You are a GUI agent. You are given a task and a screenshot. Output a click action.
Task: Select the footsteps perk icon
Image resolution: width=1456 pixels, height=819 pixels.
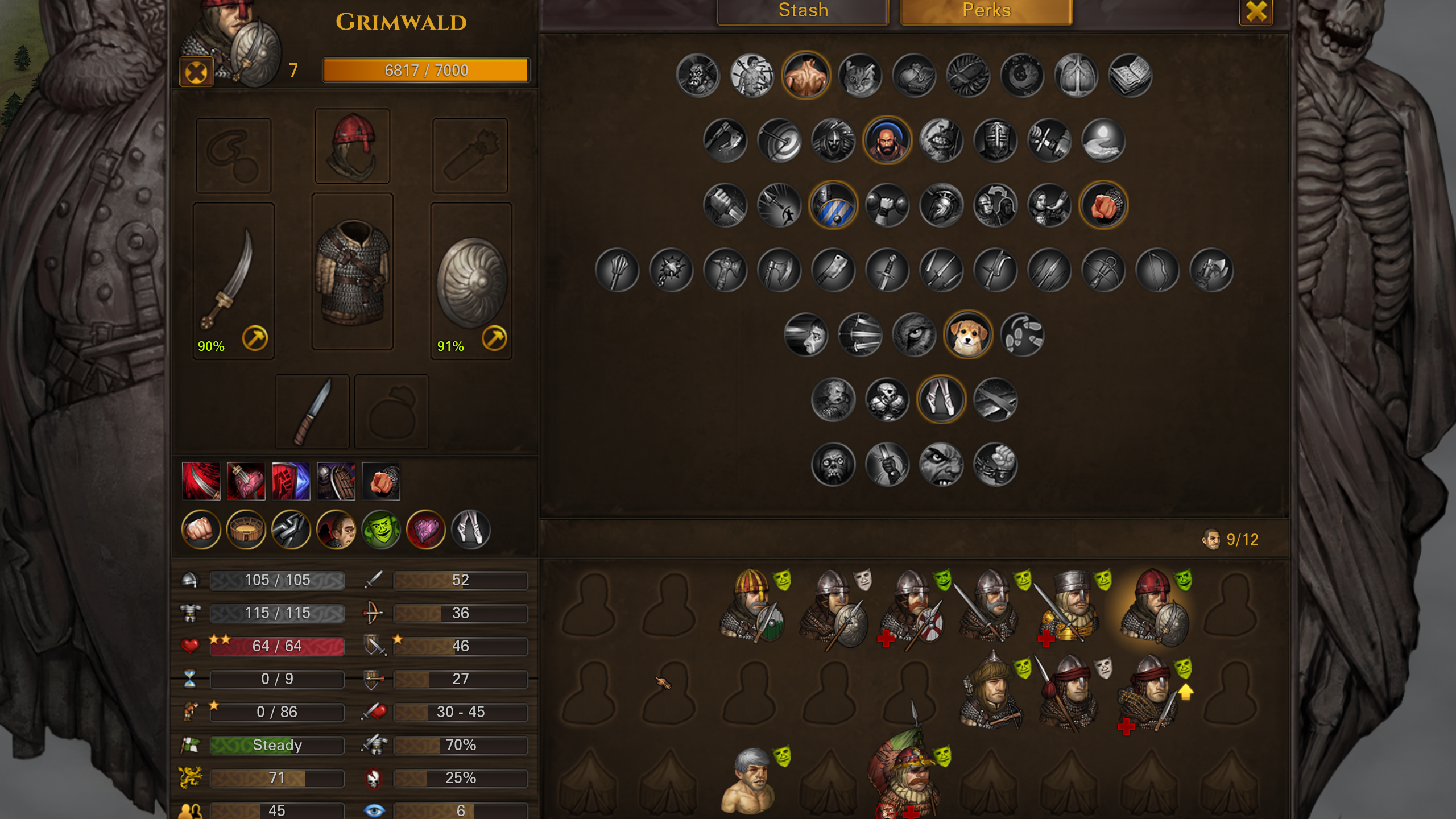[1022, 335]
